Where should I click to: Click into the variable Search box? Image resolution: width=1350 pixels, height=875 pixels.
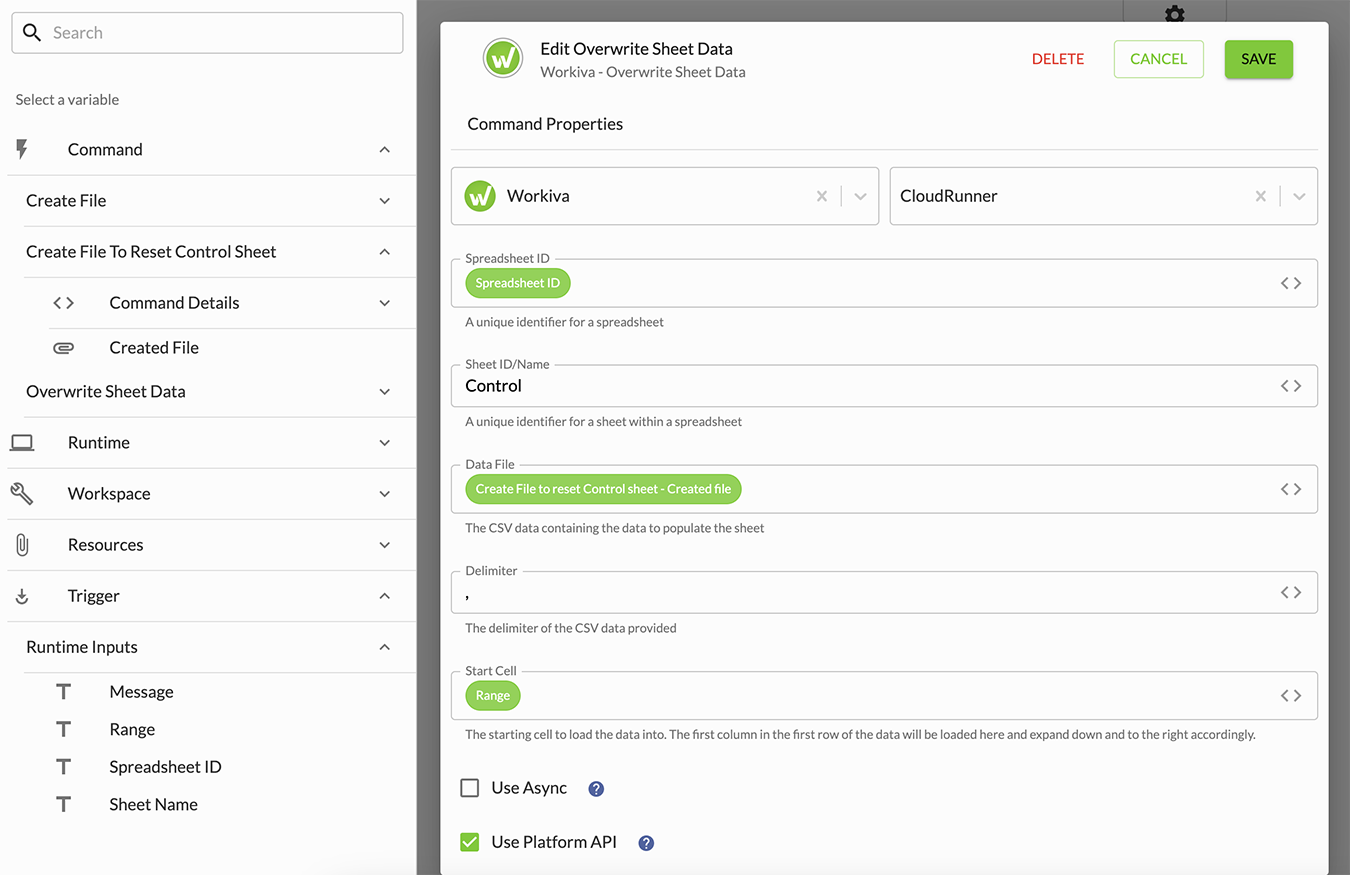207,33
